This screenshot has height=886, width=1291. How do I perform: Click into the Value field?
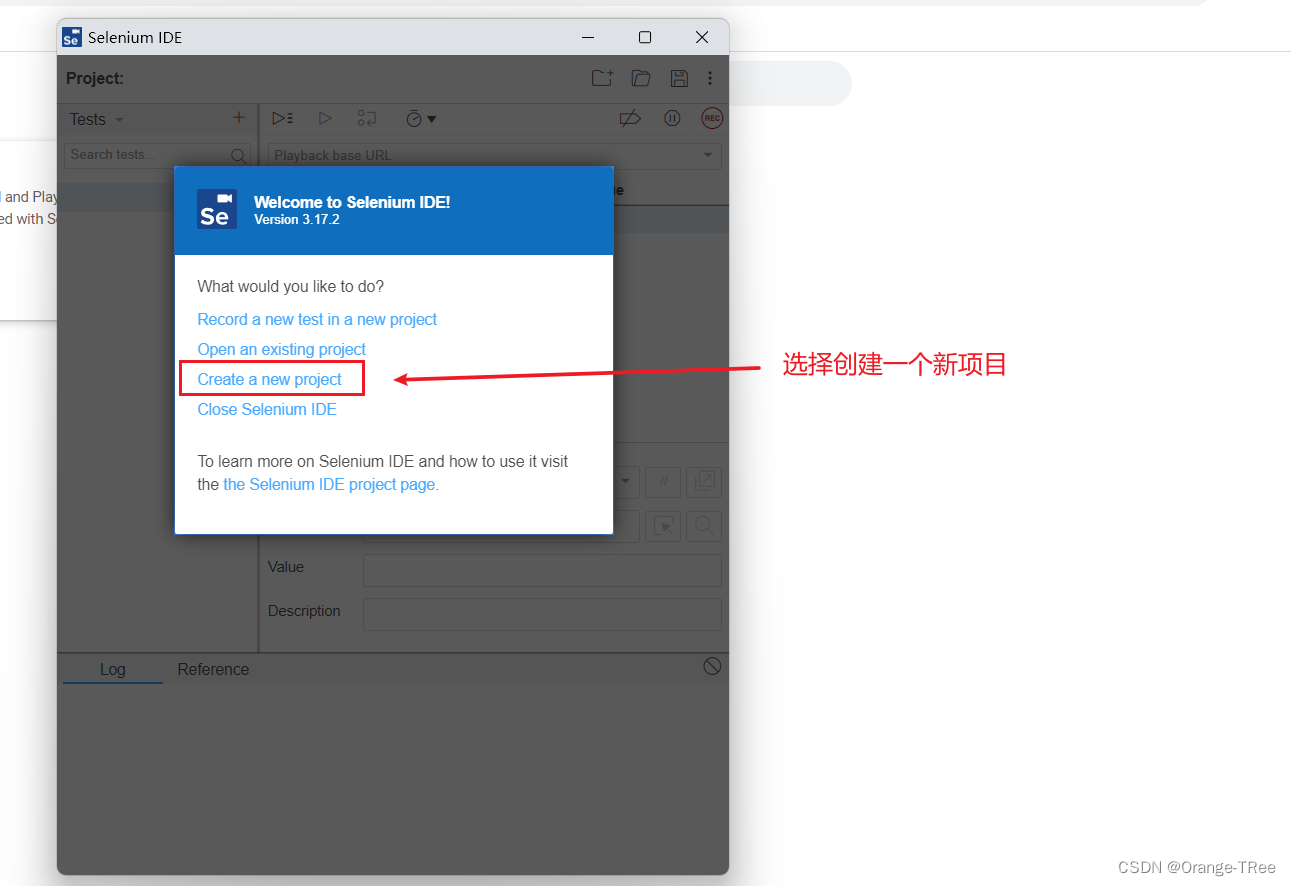(x=542, y=570)
